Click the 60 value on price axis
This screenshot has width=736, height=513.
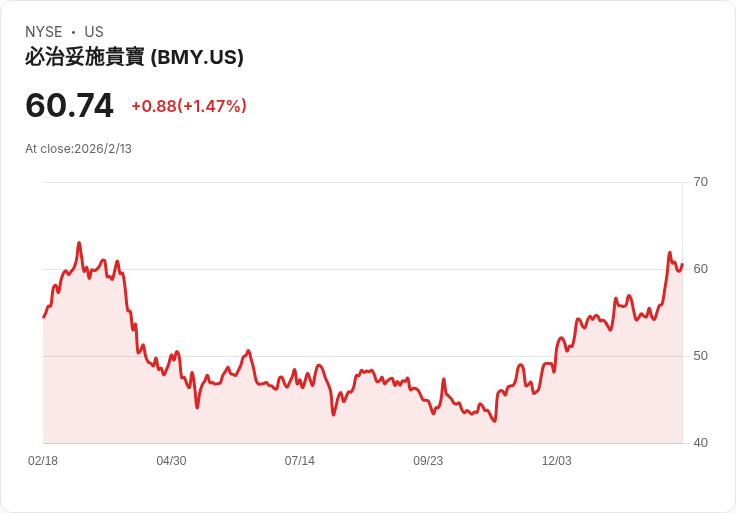click(700, 269)
